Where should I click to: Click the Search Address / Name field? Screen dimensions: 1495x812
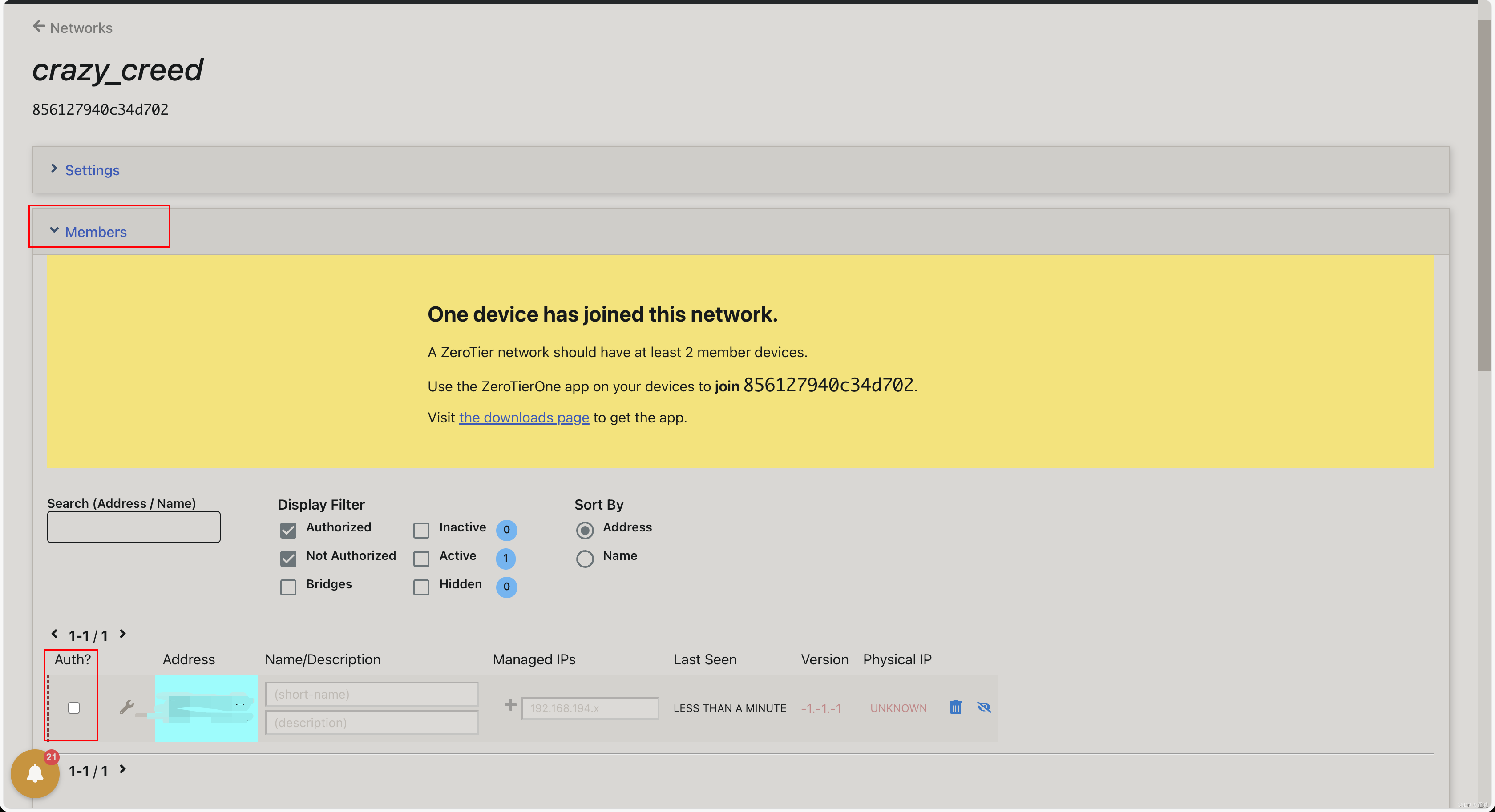[133, 527]
